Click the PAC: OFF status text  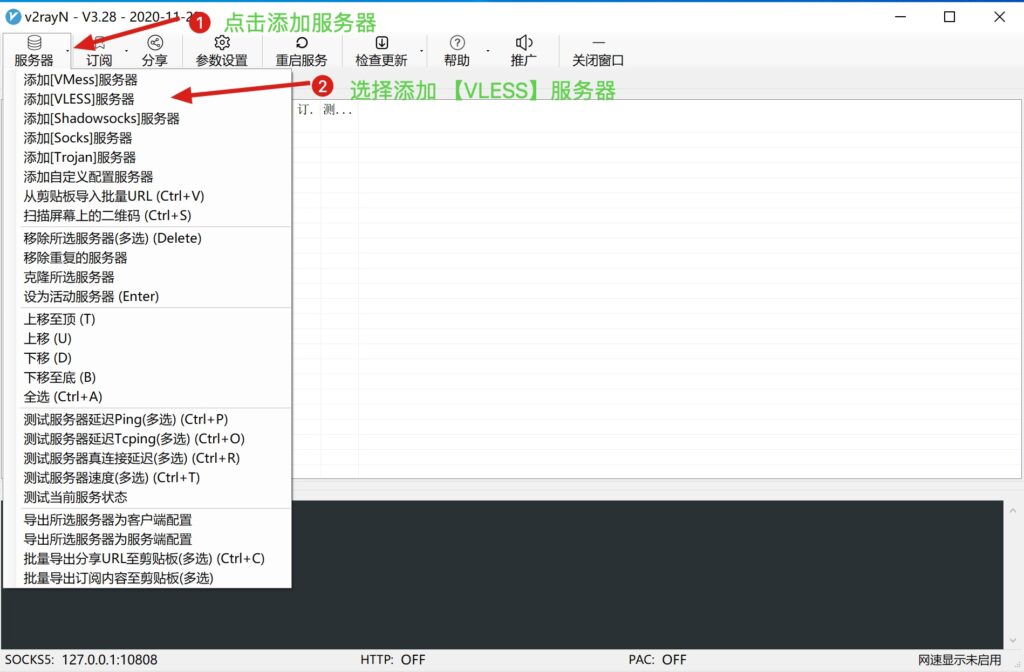[x=657, y=660]
